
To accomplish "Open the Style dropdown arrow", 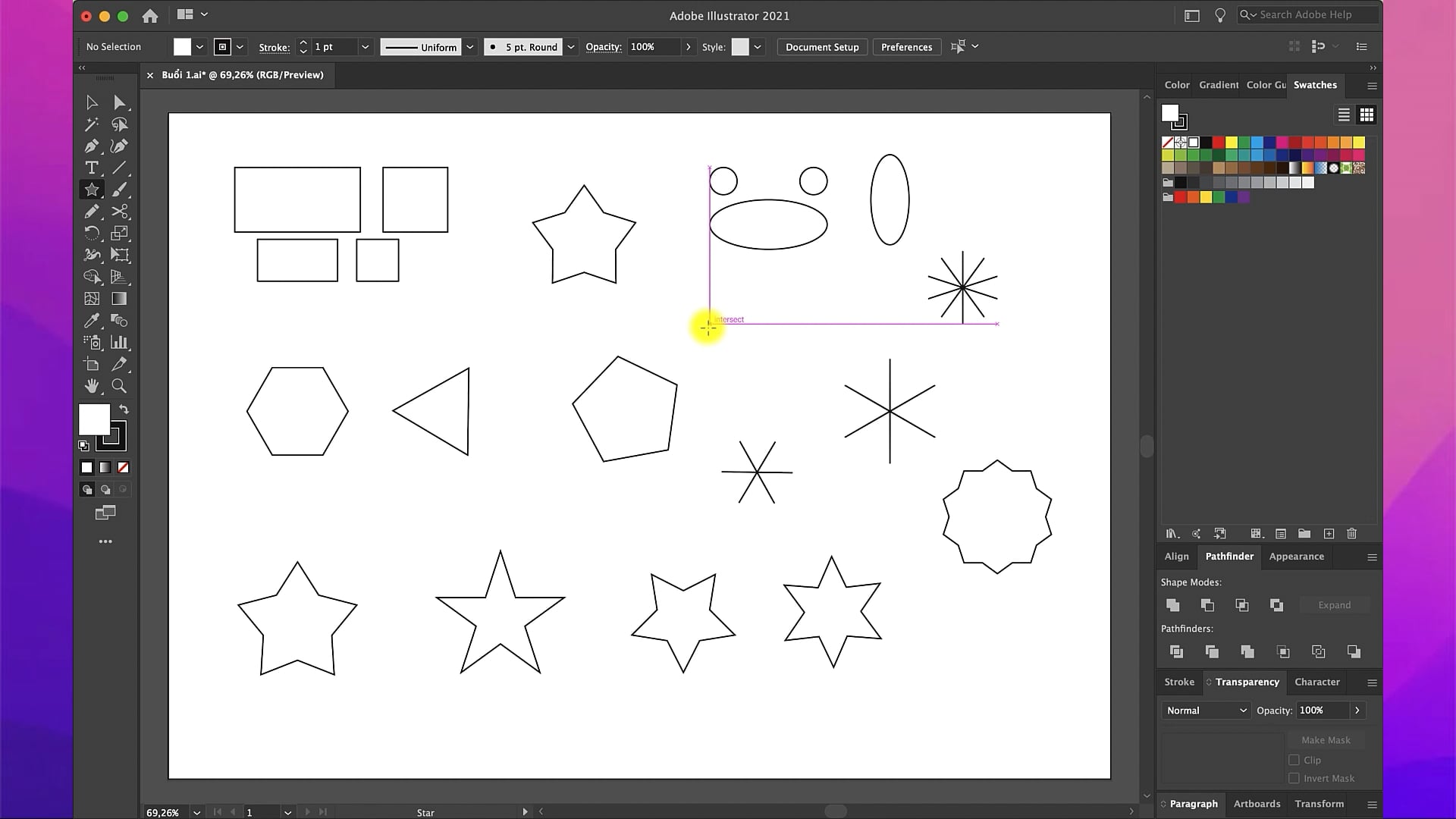I will [x=757, y=47].
